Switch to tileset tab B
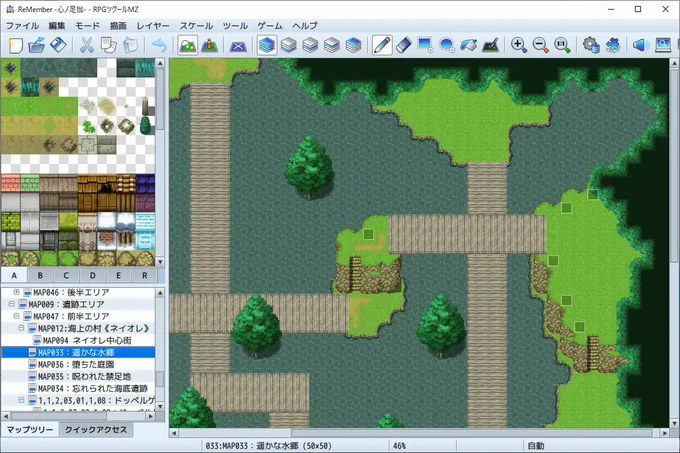 [40, 275]
